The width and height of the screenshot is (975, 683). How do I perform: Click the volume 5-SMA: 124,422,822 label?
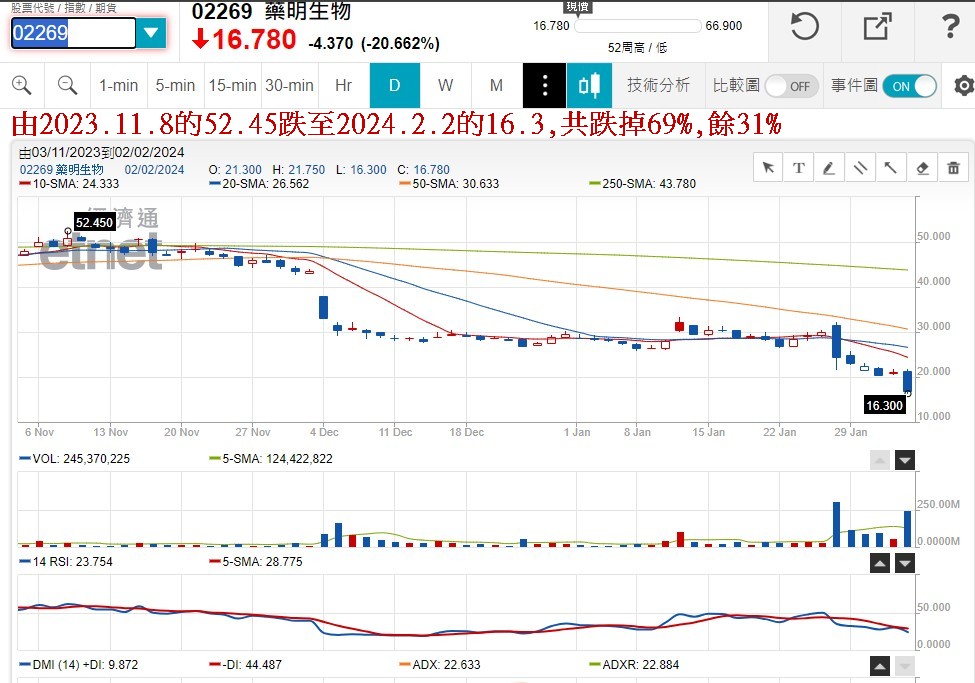pos(271,458)
